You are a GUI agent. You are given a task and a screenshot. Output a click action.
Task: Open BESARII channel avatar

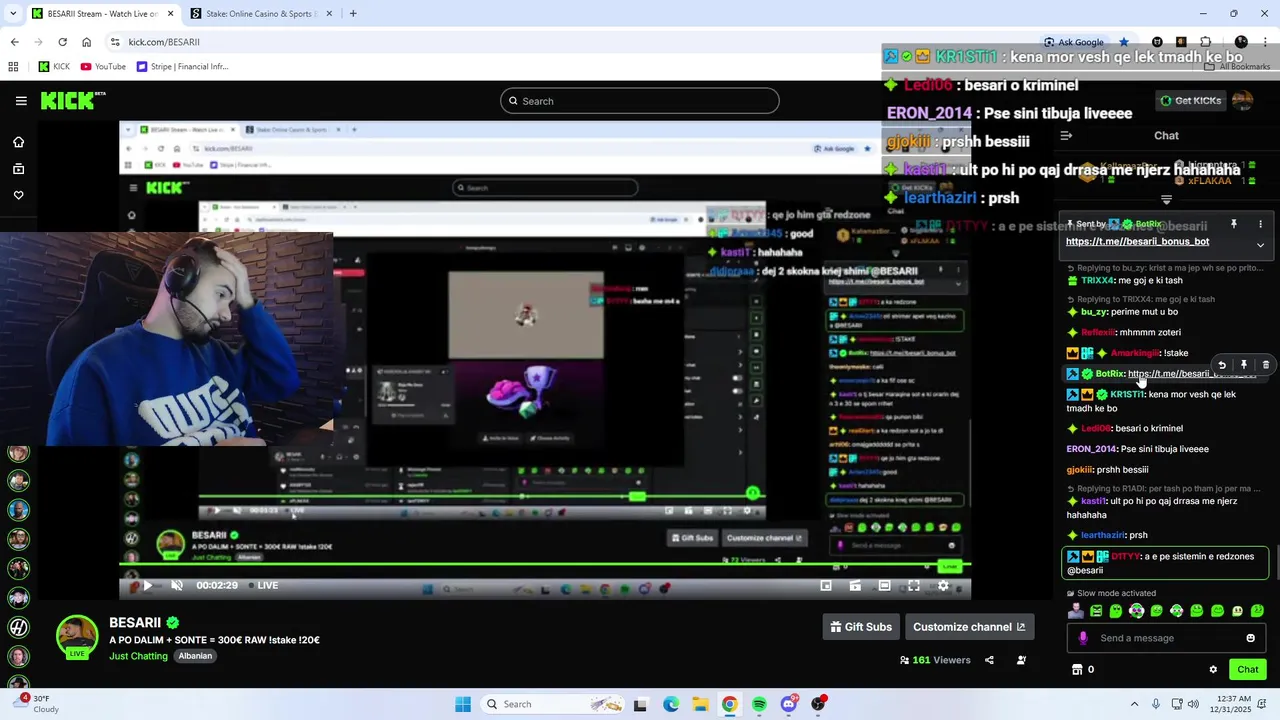[77, 636]
